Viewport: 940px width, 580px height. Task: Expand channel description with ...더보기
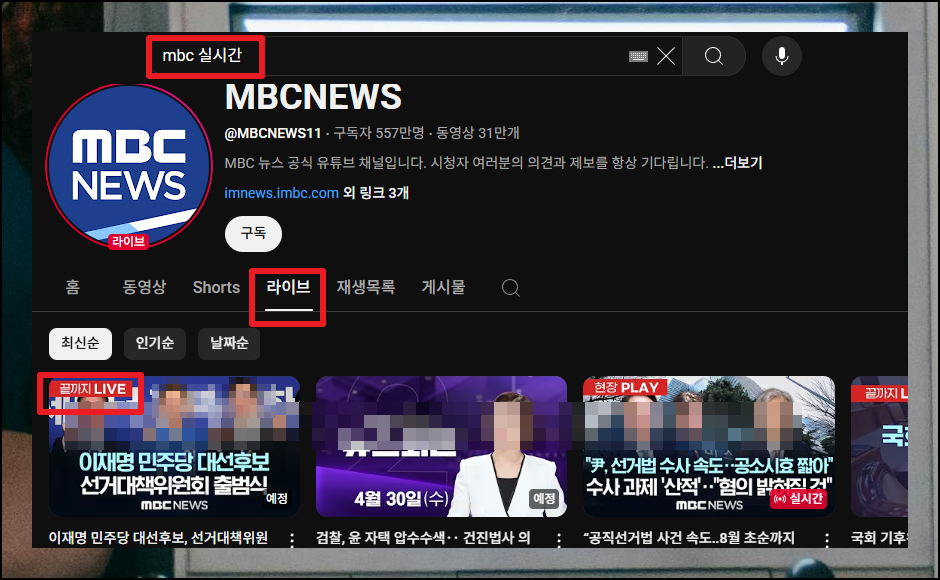point(737,163)
